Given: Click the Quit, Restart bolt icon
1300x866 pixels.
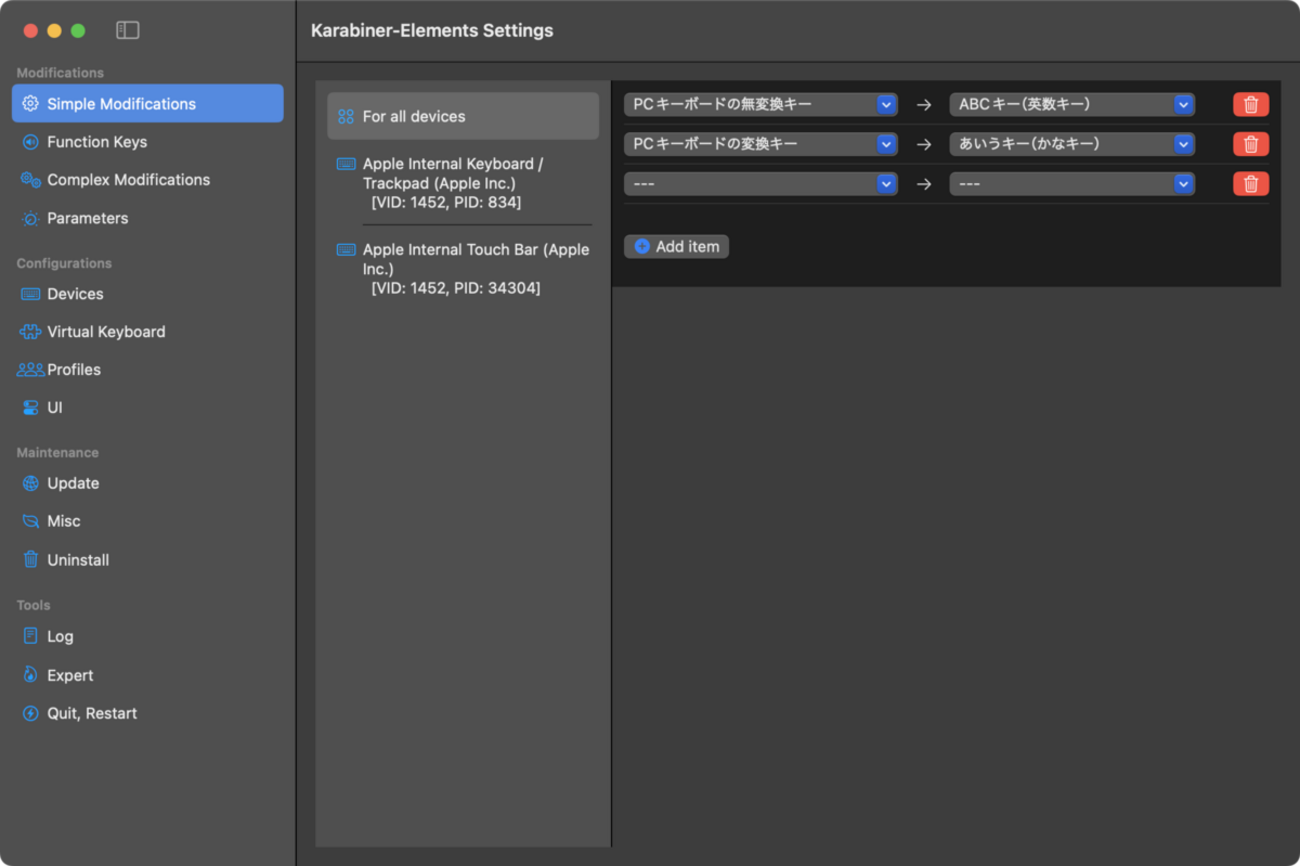Looking at the screenshot, I should [x=30, y=714].
